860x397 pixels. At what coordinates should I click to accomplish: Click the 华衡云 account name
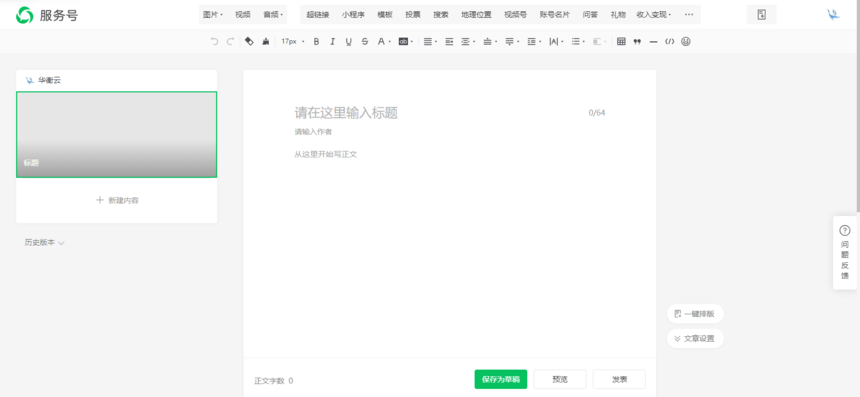tap(49, 80)
